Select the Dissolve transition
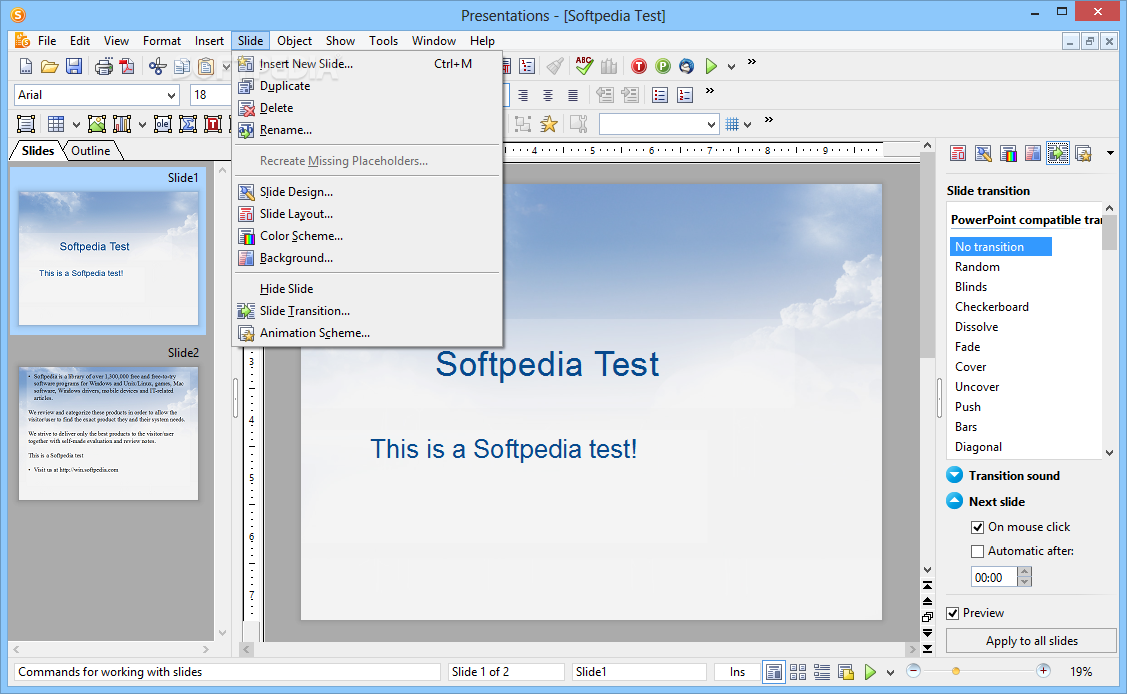The height and width of the screenshot is (694, 1127). (976, 327)
